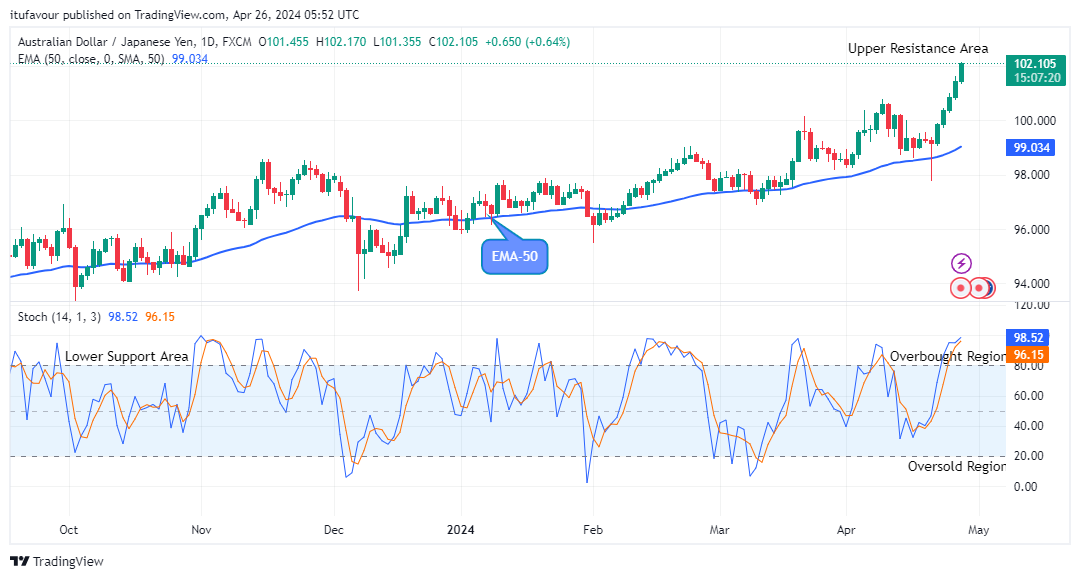The height and width of the screenshot is (579, 1080).
Task: Click the Stoch legend value 96.15
Action: (x=160, y=317)
